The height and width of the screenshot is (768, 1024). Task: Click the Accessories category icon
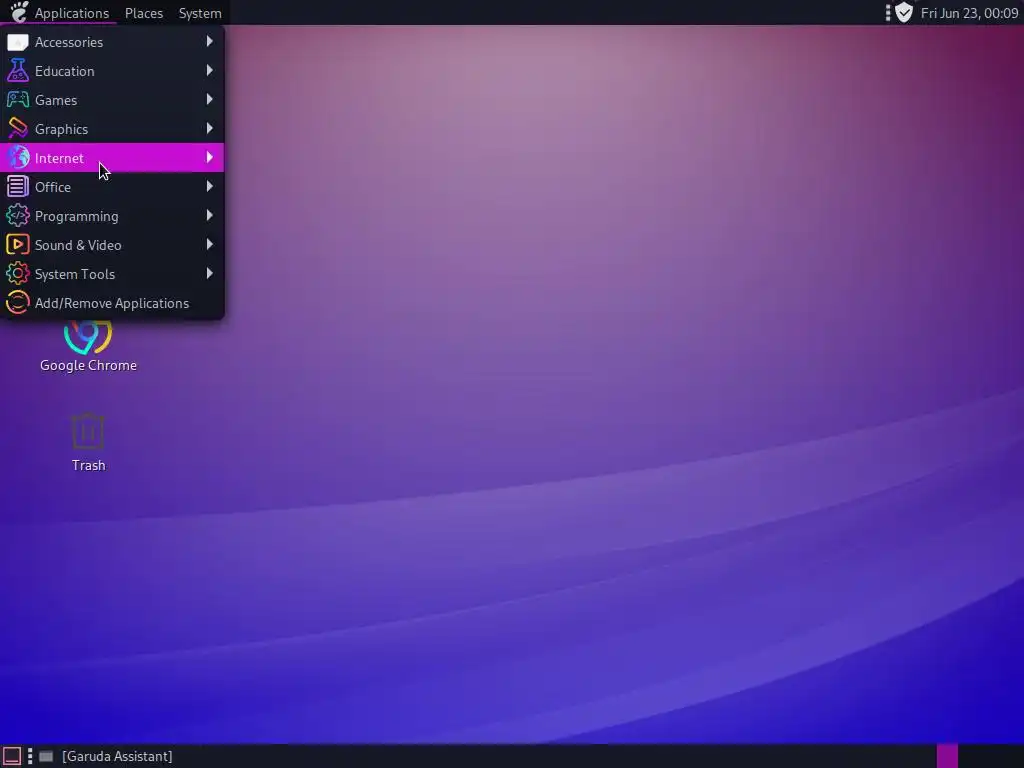(x=18, y=42)
